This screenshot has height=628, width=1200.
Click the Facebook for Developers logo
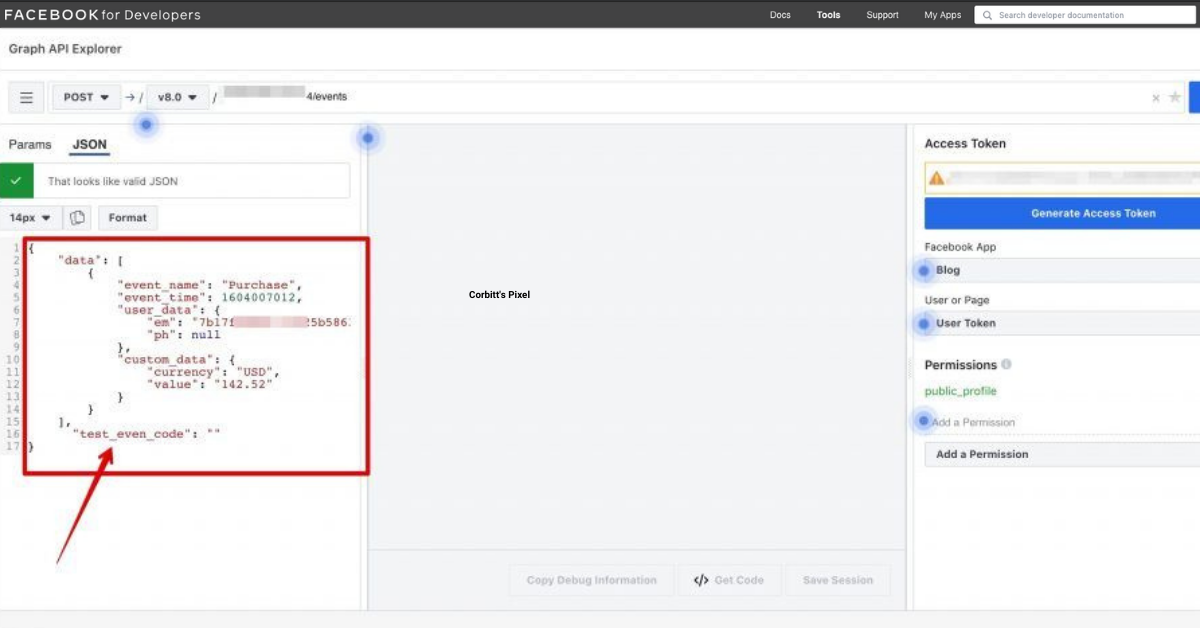[x=102, y=15]
